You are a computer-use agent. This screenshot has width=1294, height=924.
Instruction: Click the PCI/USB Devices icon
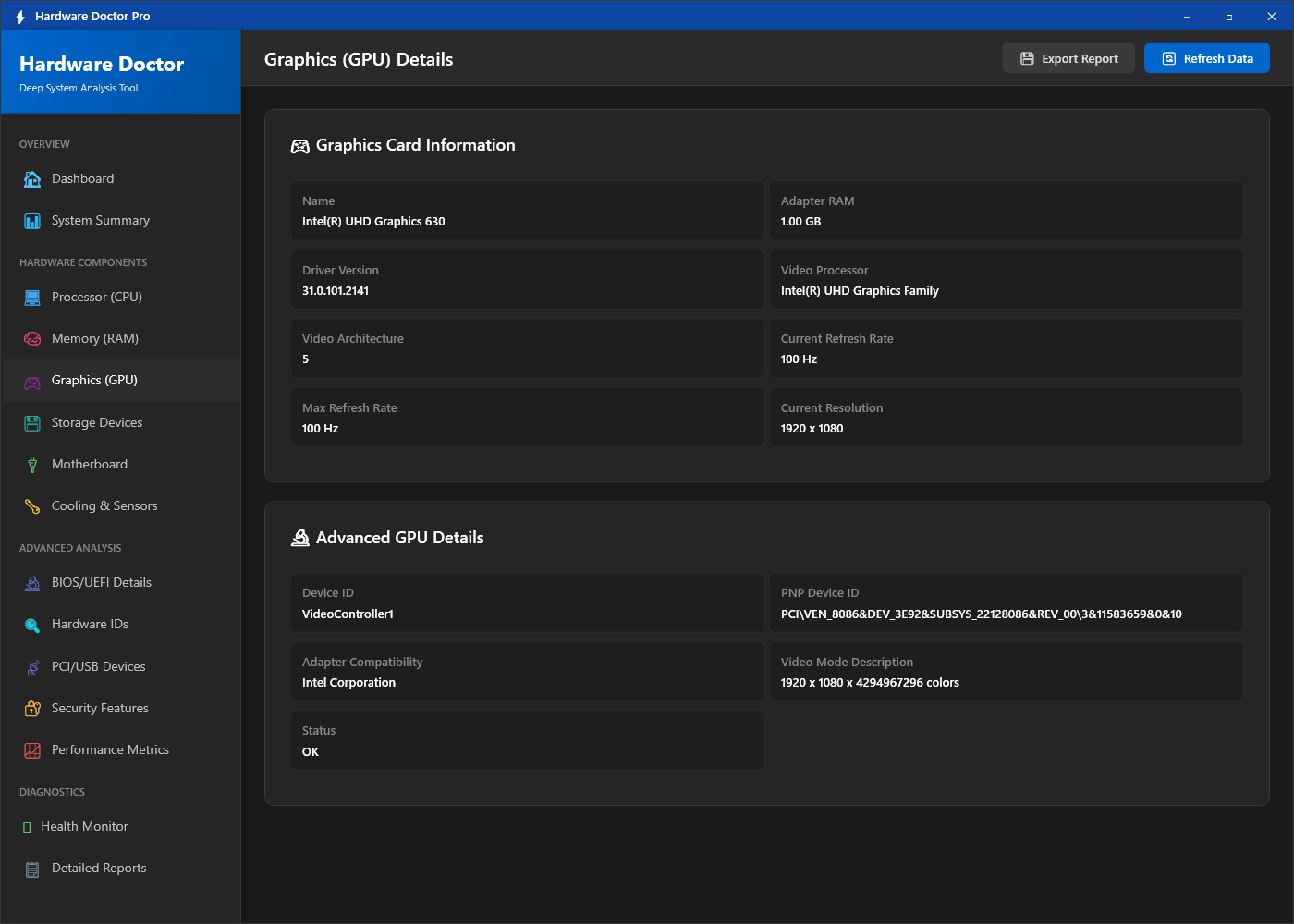pos(32,667)
